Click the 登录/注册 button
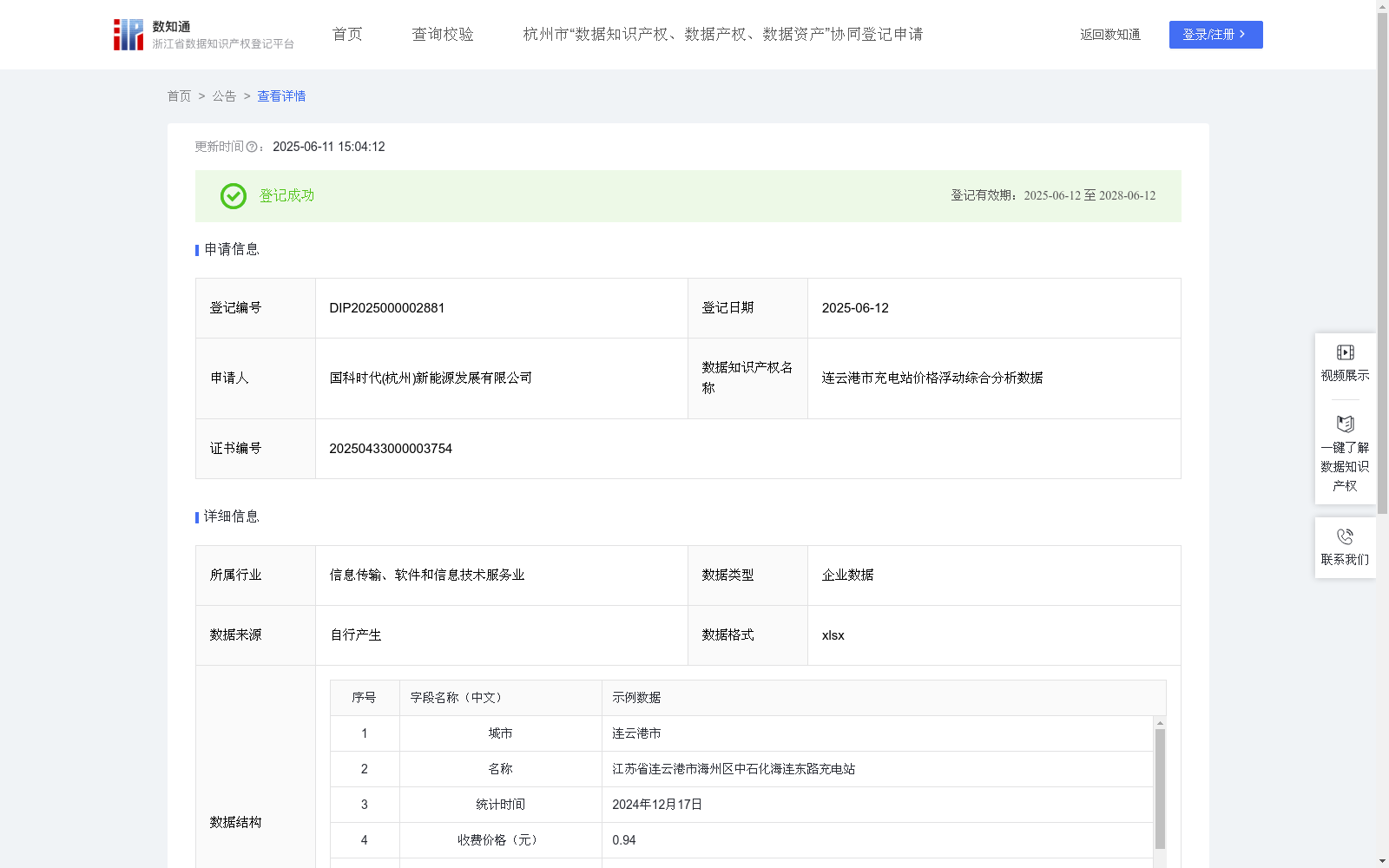This screenshot has width=1389, height=868. coord(1215,35)
